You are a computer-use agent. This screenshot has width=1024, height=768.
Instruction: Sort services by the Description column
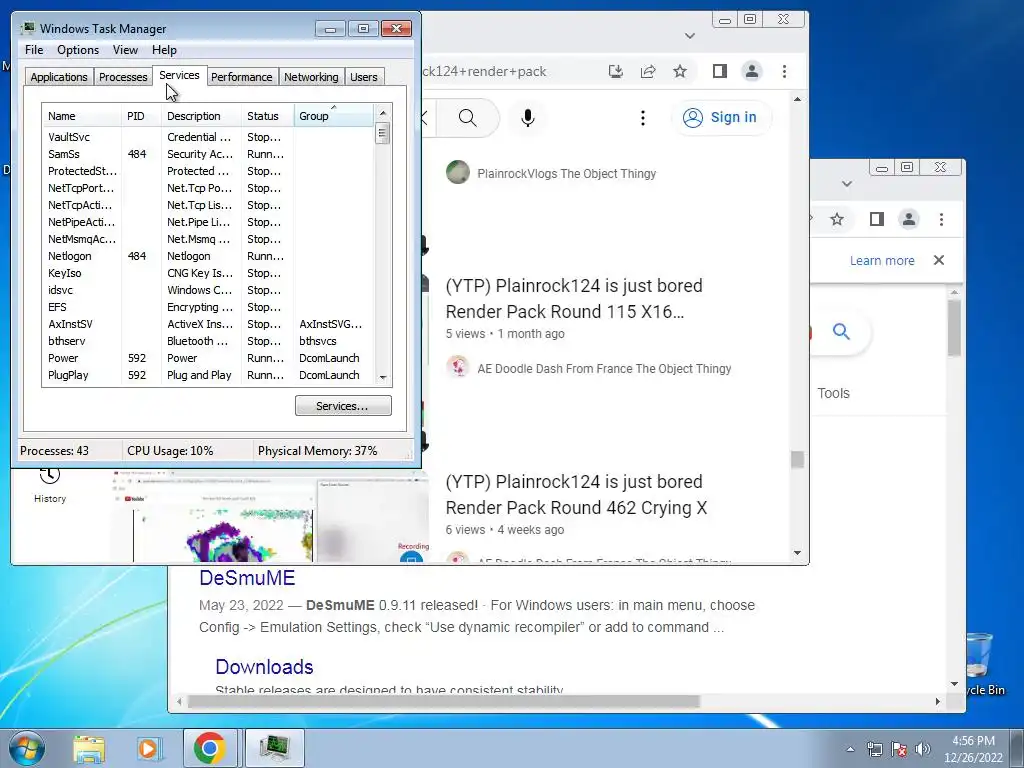(x=201, y=116)
